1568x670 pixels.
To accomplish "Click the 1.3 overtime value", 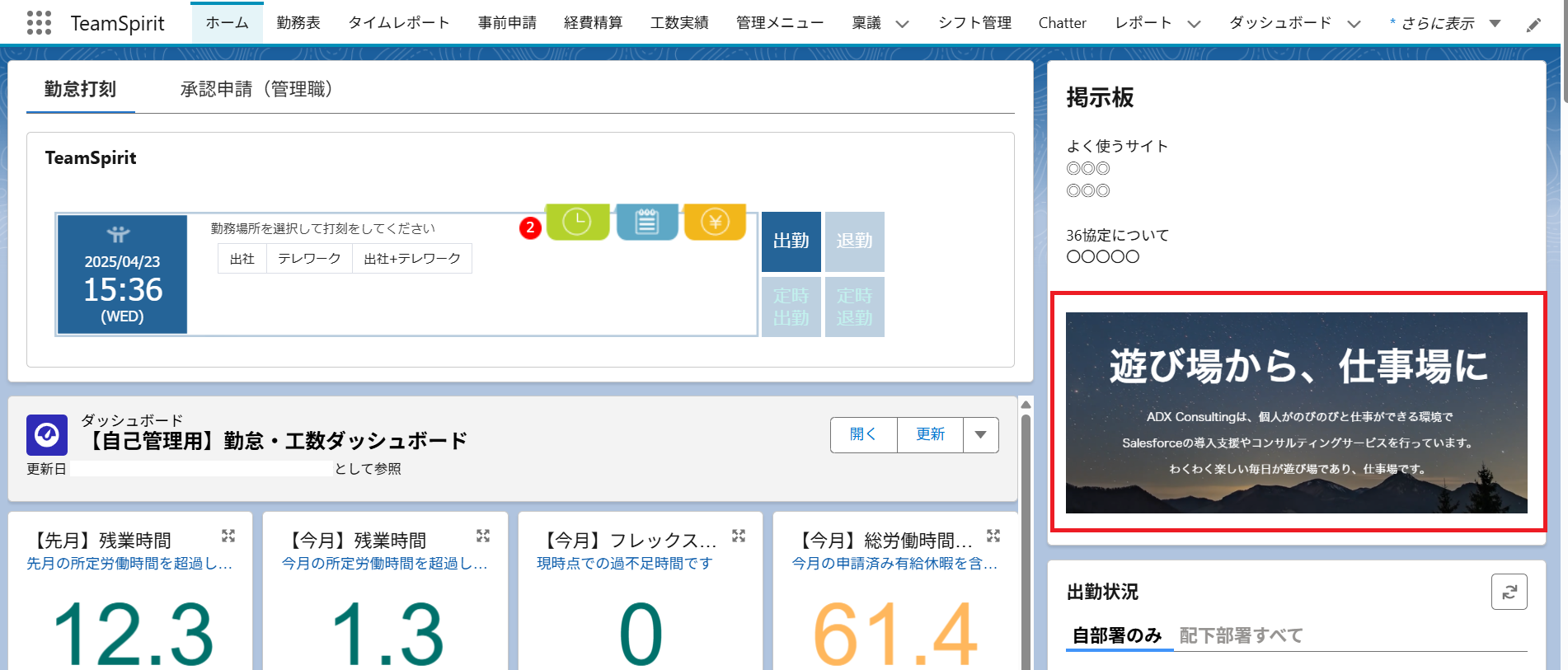I will [387, 635].
